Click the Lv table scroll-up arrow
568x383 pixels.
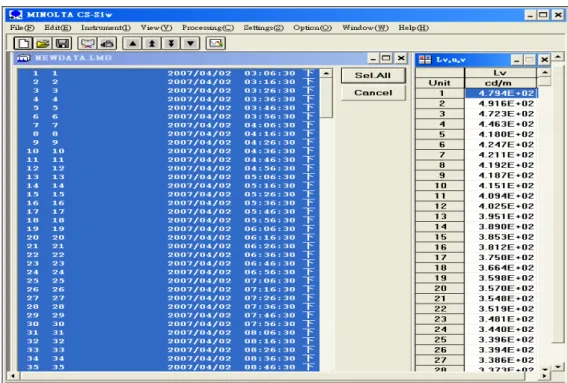(x=544, y=72)
